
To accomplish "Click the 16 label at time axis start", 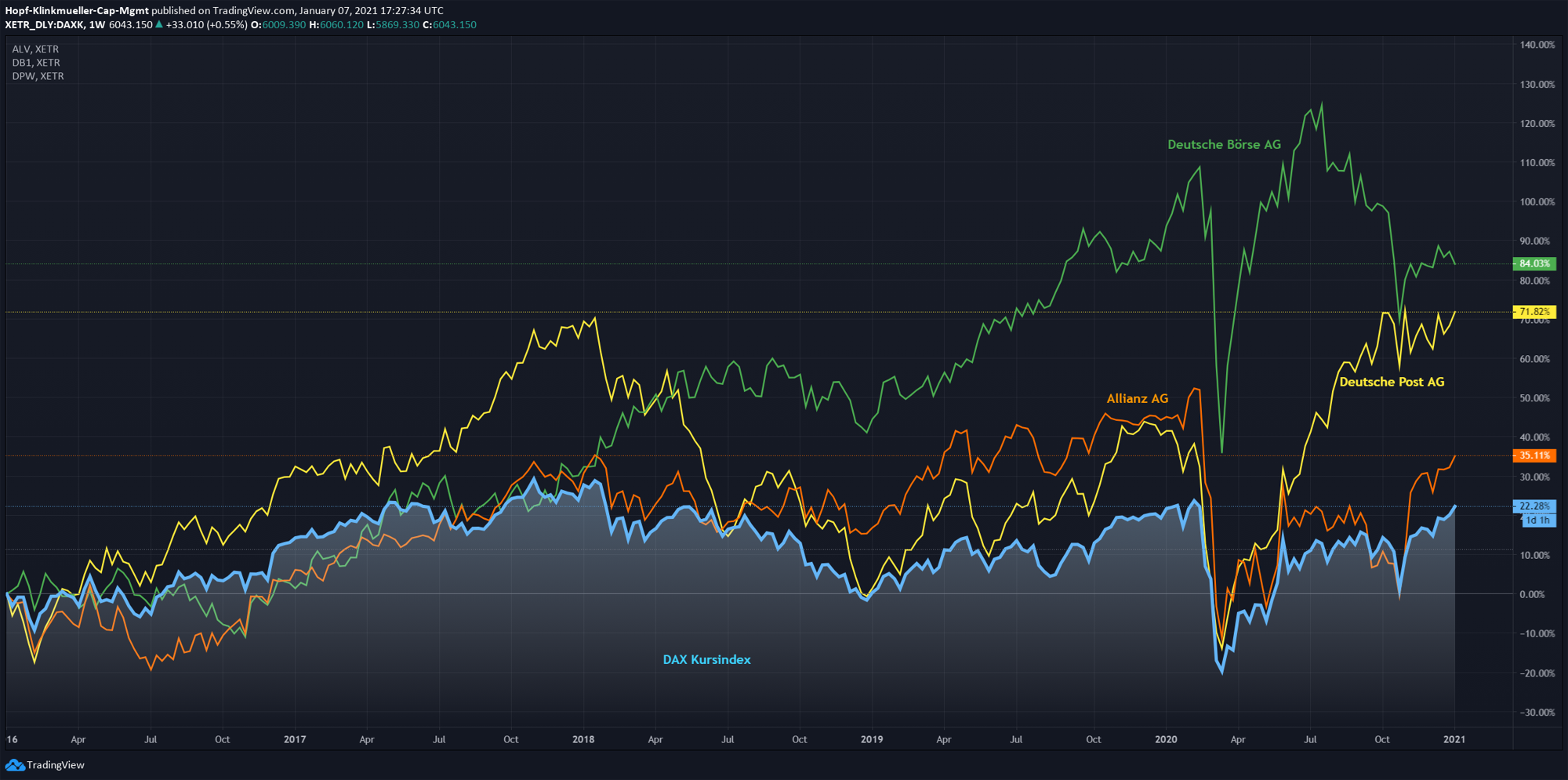I will [x=12, y=739].
